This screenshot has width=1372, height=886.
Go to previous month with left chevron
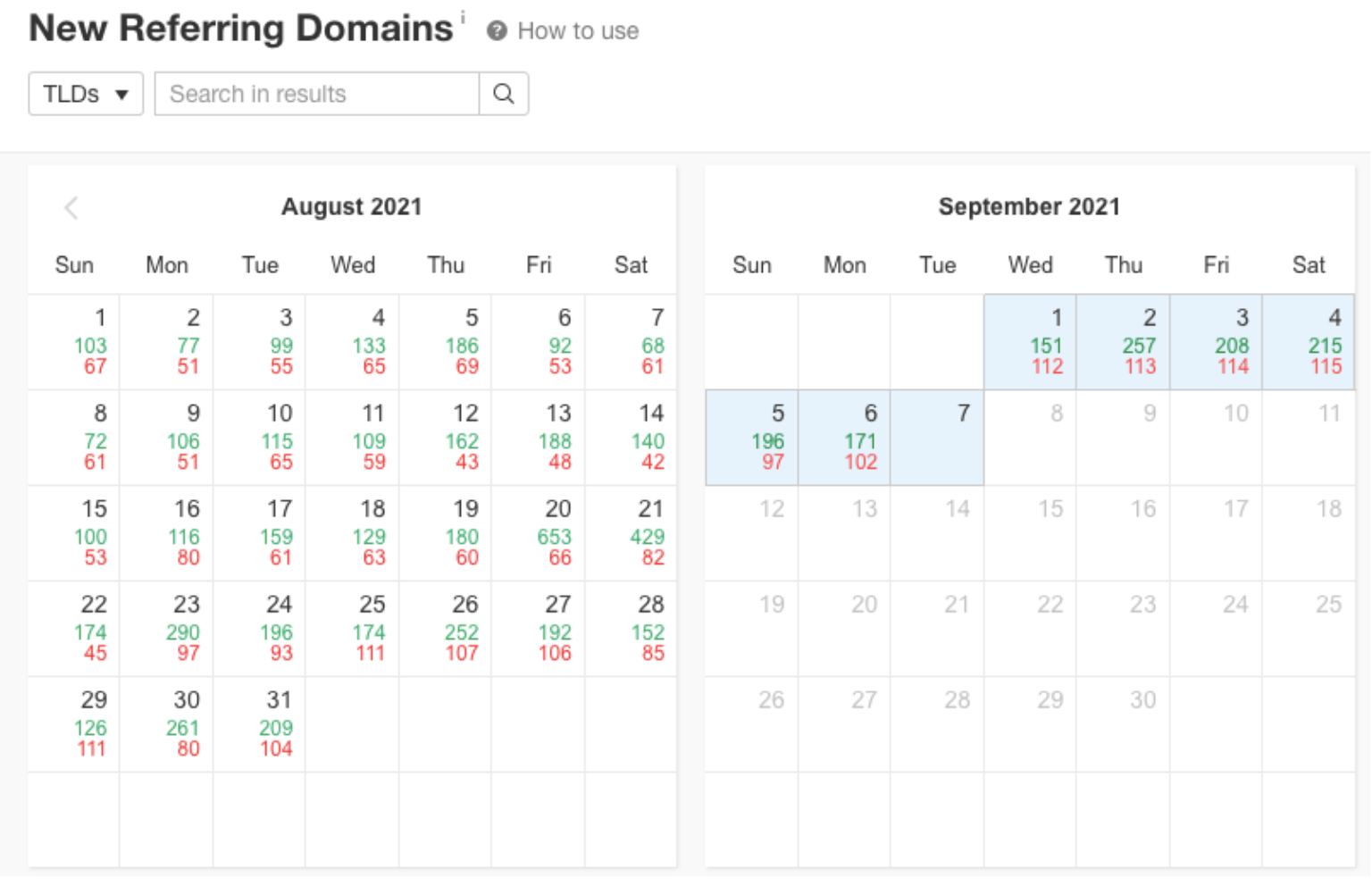[x=71, y=208]
